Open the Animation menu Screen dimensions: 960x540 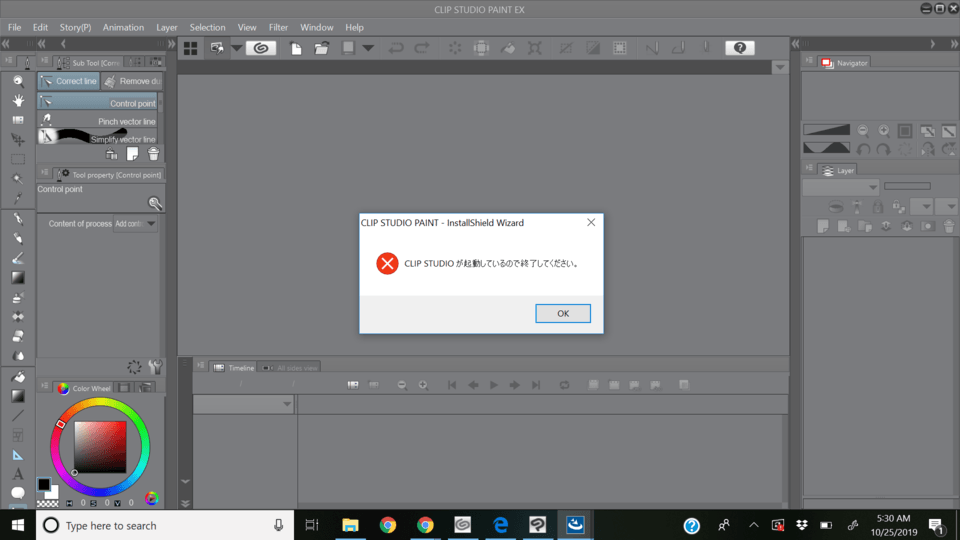pyautogui.click(x=123, y=28)
